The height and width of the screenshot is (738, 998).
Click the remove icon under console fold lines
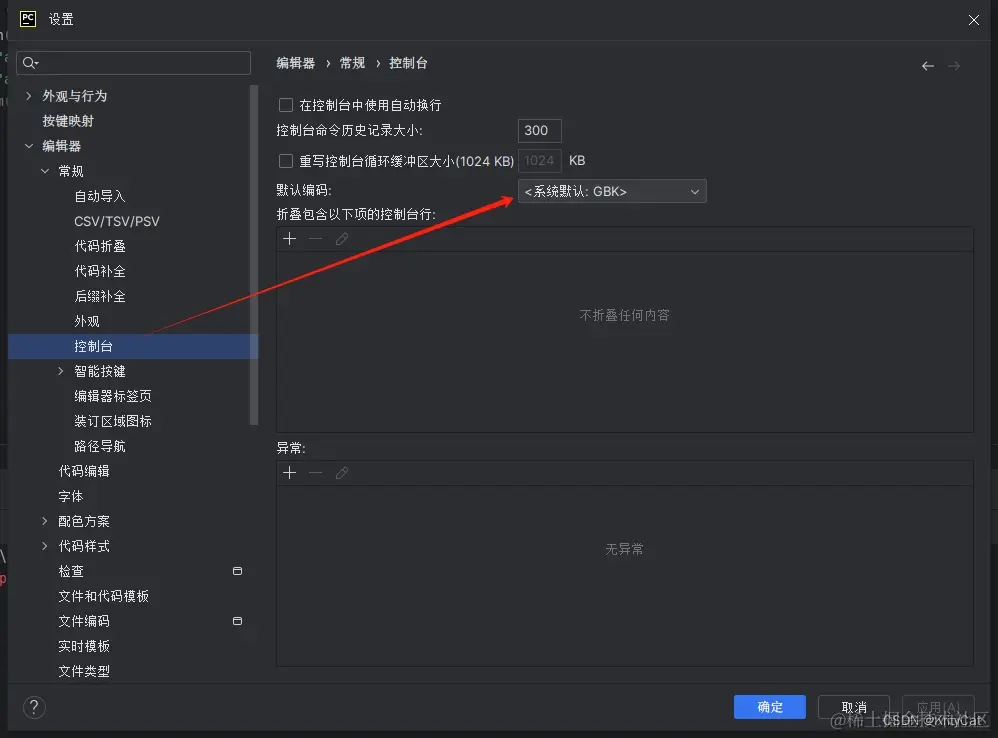pyautogui.click(x=315, y=238)
